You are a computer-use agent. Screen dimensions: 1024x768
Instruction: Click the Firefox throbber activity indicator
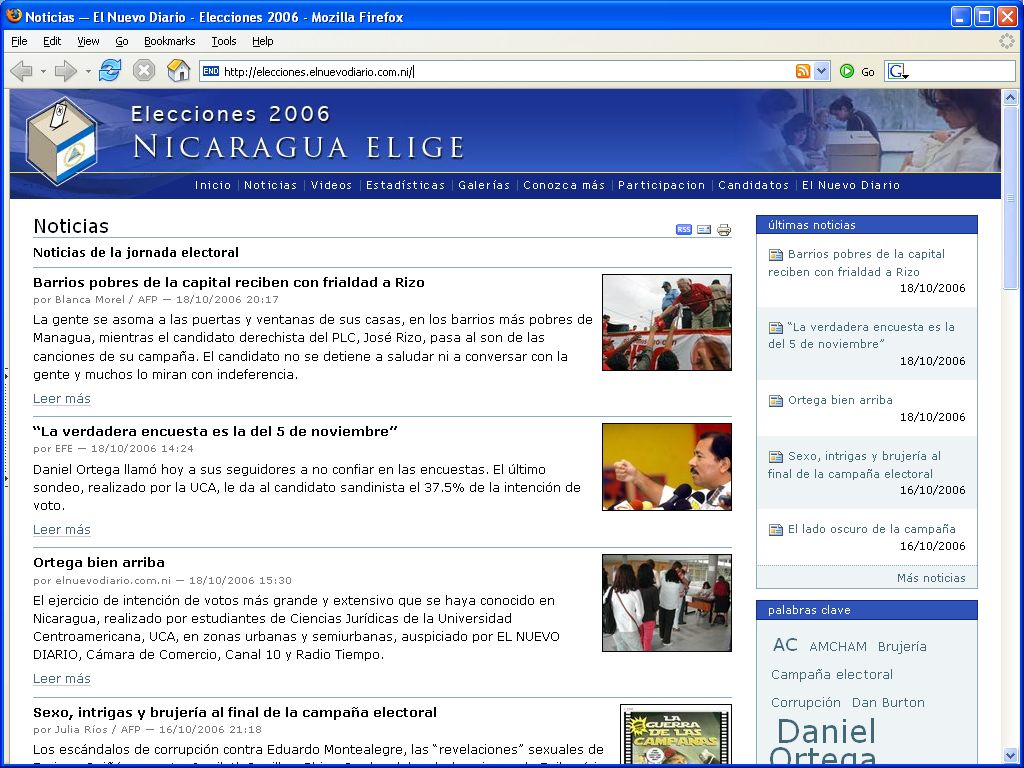tap(1006, 41)
